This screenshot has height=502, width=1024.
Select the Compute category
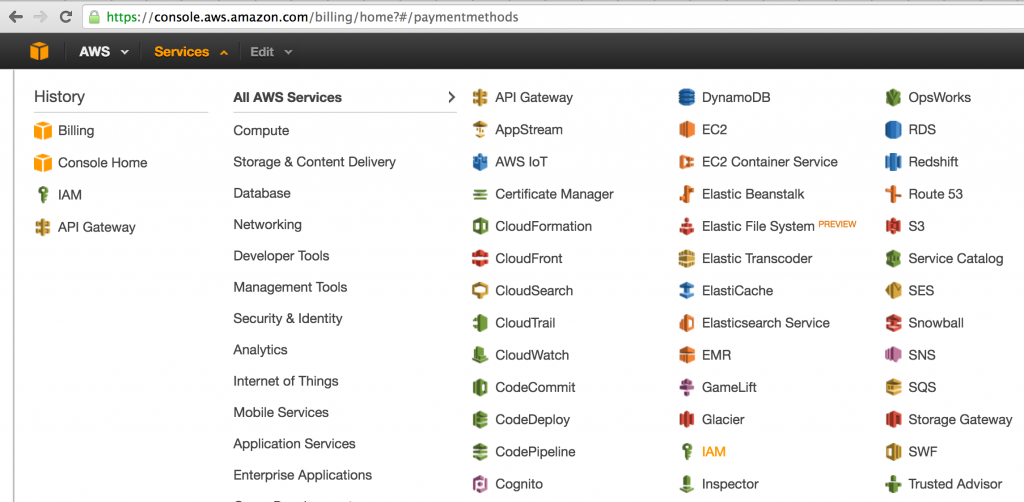(x=261, y=131)
